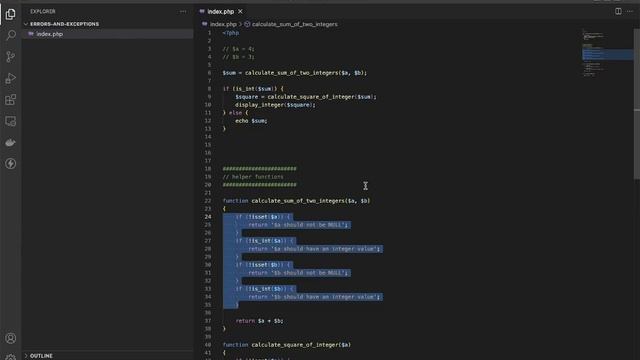The height and width of the screenshot is (360, 640).
Task: Open Explorer more actions ellipsis
Action: [x=183, y=11]
